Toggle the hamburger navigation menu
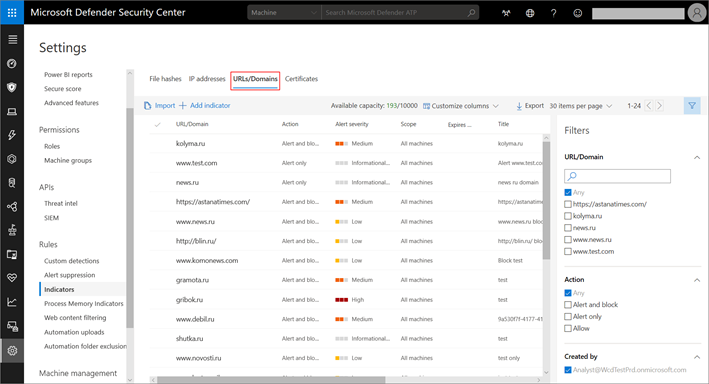Screen dimensions: 709x384 click(12, 40)
